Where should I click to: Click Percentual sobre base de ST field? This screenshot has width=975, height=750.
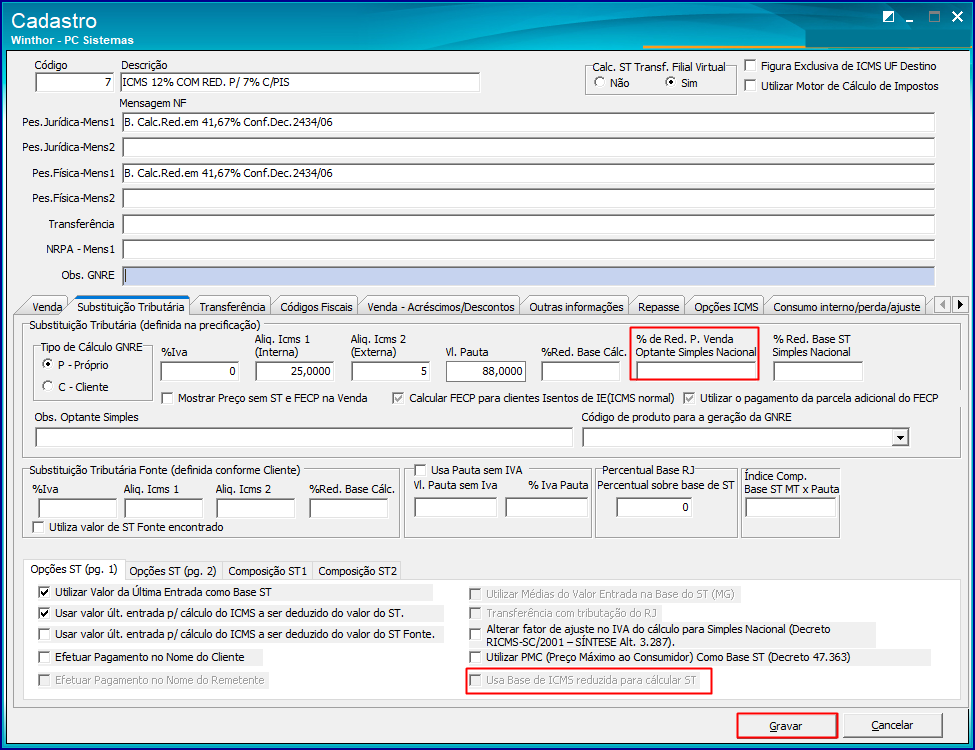coord(654,507)
